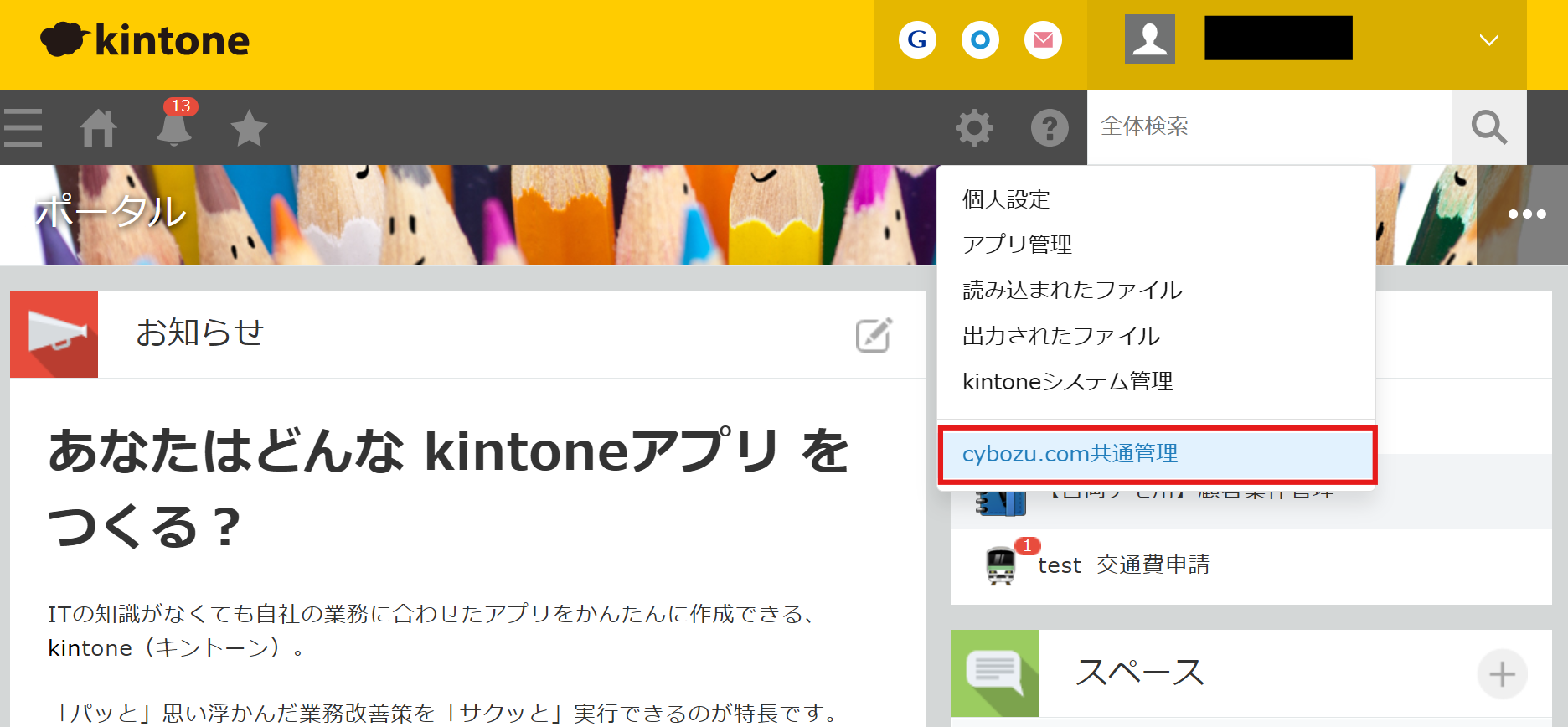Click the settings gear icon
This screenshot has height=727, width=1568.
pos(974,128)
